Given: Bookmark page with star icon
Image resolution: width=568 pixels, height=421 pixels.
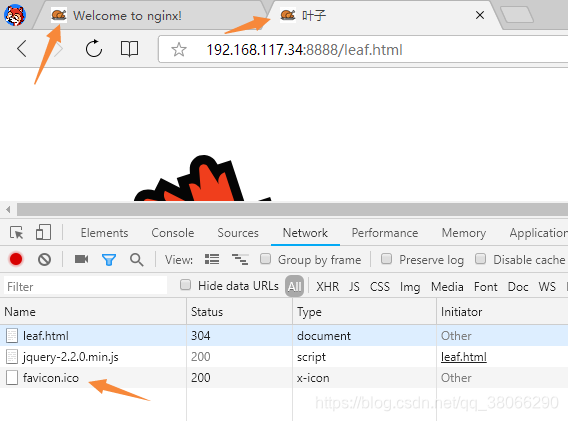Looking at the screenshot, I should click(x=179, y=50).
